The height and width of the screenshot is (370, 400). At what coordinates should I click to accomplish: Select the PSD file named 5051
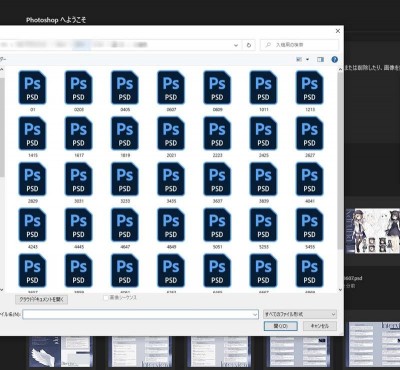coord(217,228)
